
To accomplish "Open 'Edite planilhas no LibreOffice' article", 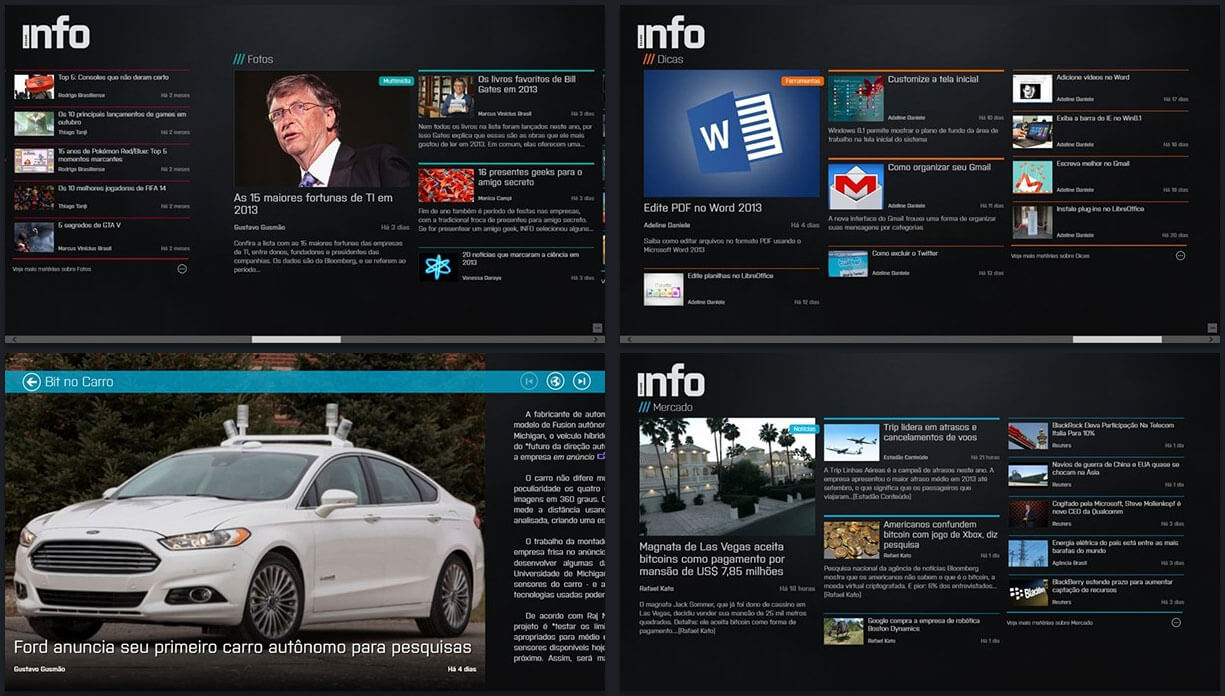I will (x=730, y=276).
